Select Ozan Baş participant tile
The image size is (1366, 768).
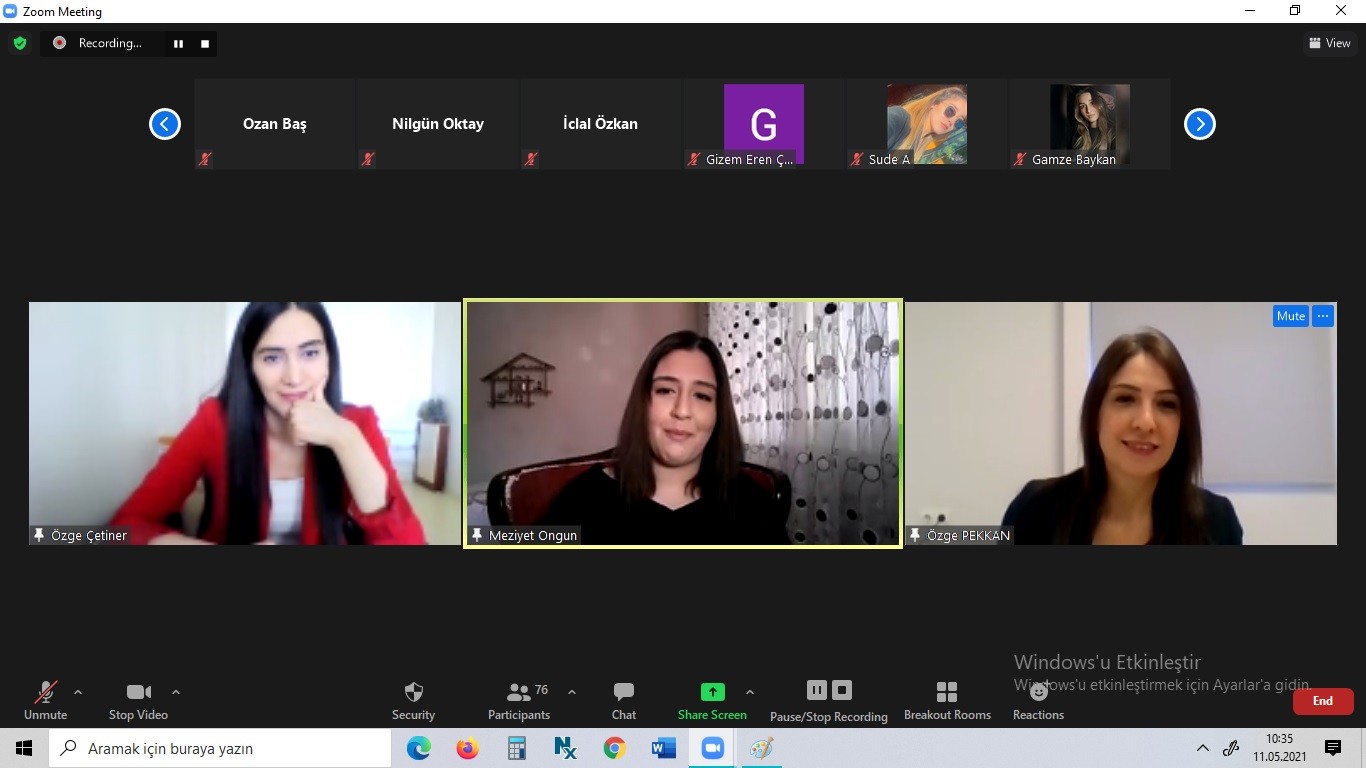[275, 124]
